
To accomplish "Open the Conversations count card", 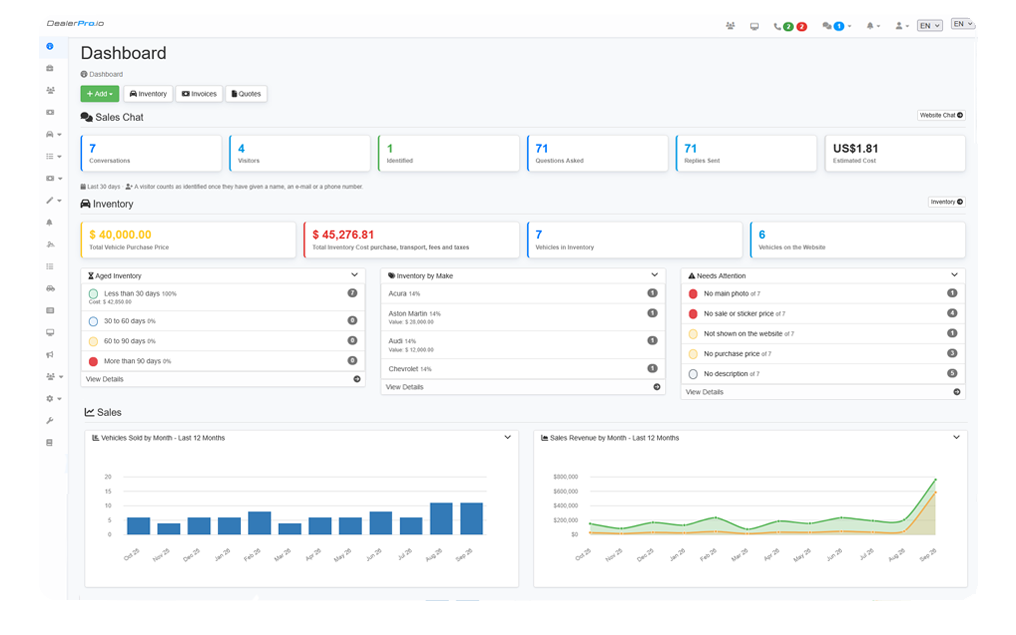I will coord(151,154).
